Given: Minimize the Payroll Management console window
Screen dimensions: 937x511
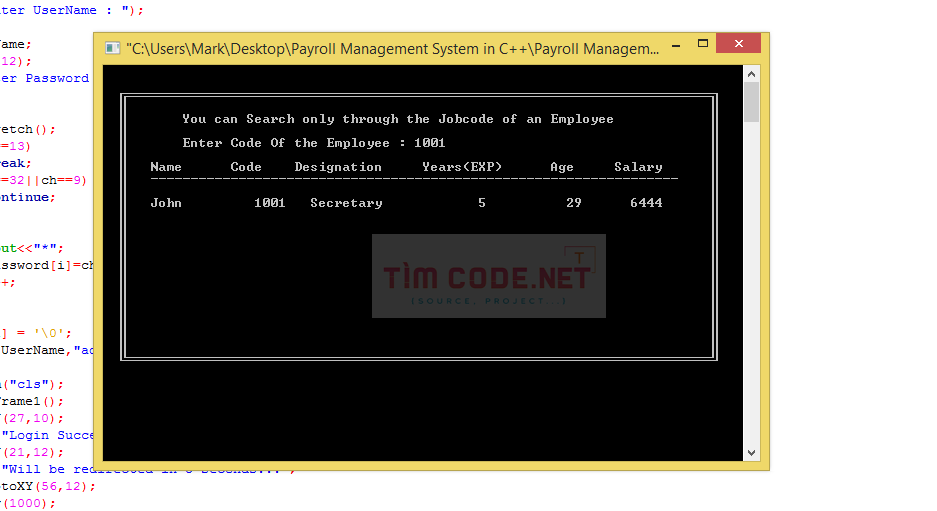Looking at the screenshot, I should point(676,45).
